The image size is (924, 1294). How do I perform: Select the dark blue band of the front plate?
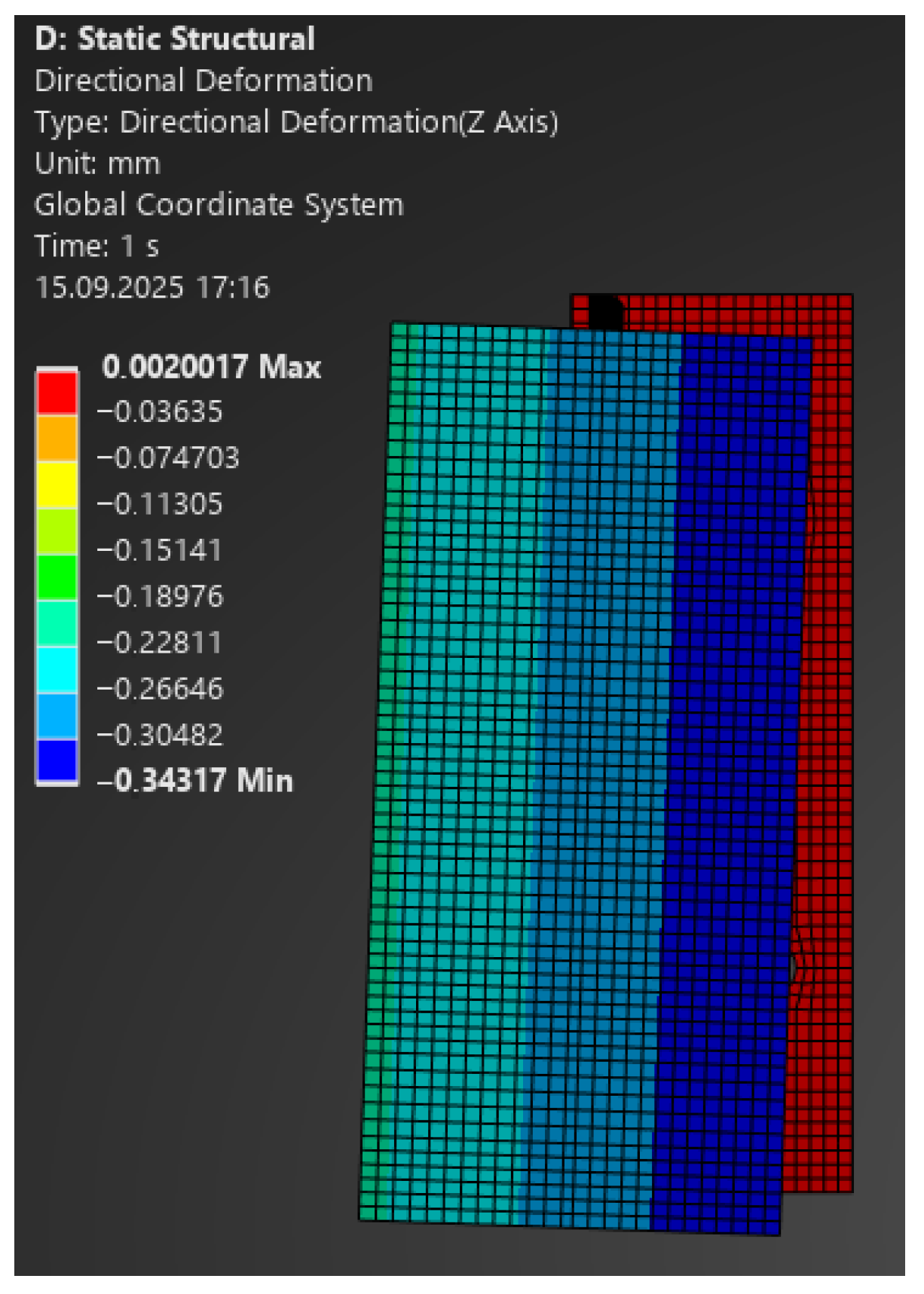pyautogui.click(x=731, y=754)
